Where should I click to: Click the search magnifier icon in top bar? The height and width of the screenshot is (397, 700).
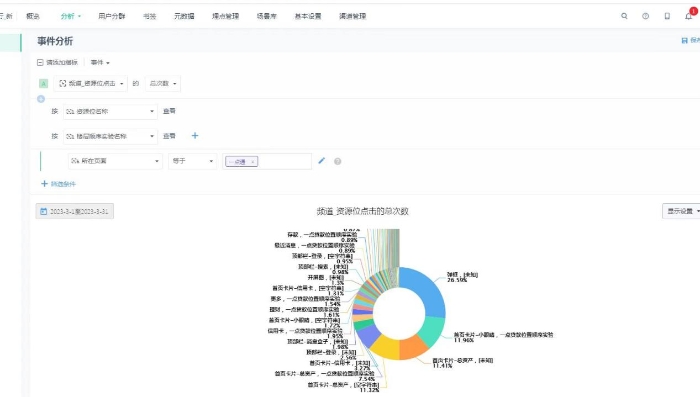[624, 16]
